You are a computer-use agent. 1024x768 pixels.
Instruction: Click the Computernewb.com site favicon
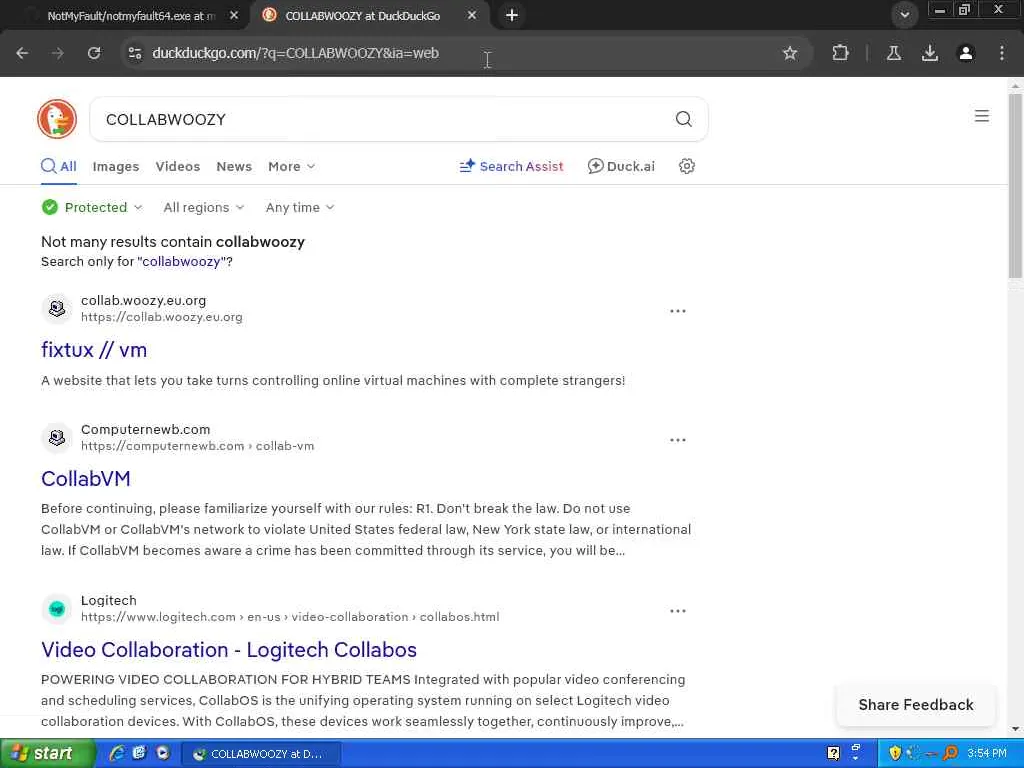click(x=57, y=438)
